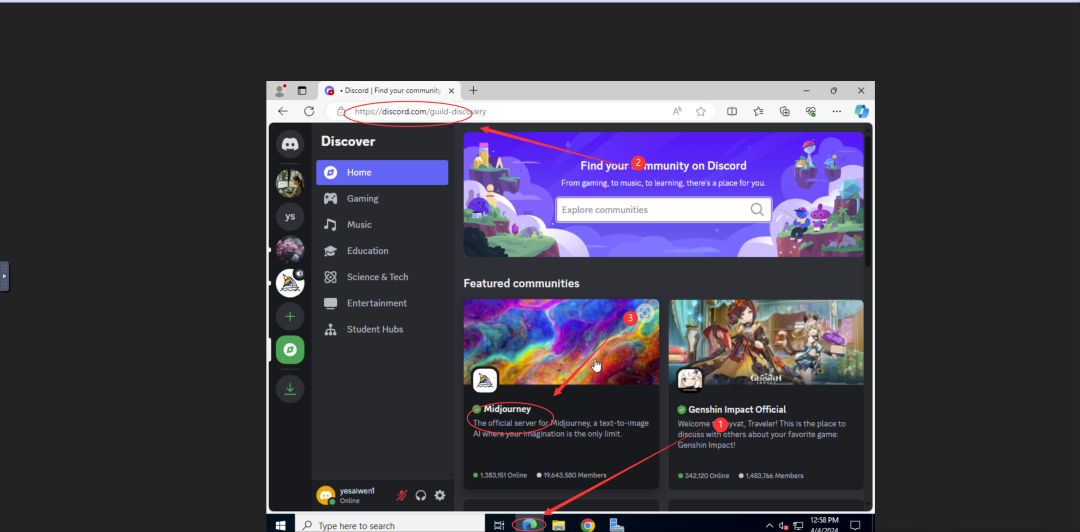Click the Download Apps arrow icon

290,389
